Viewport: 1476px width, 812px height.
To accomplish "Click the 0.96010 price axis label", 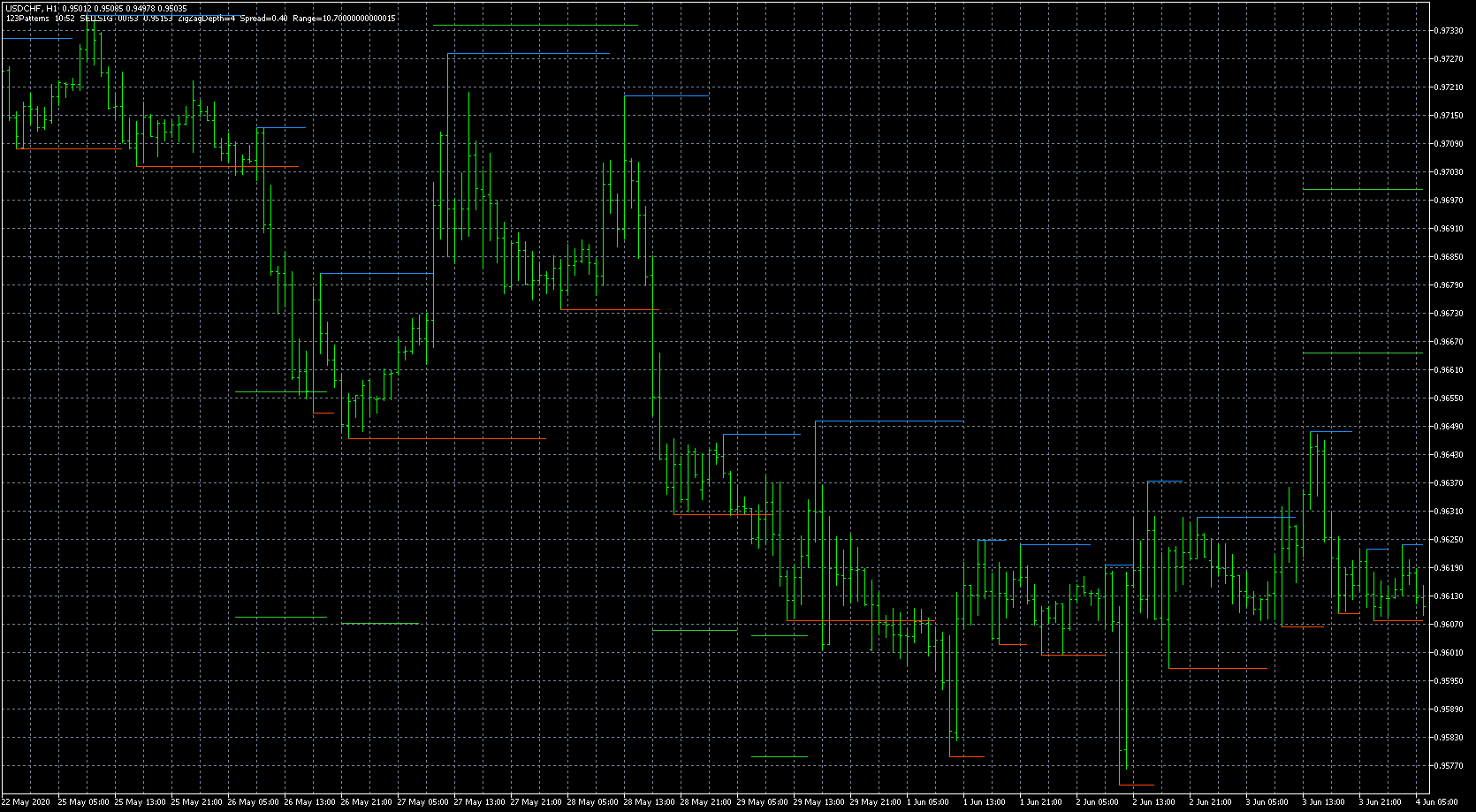I will point(1450,653).
